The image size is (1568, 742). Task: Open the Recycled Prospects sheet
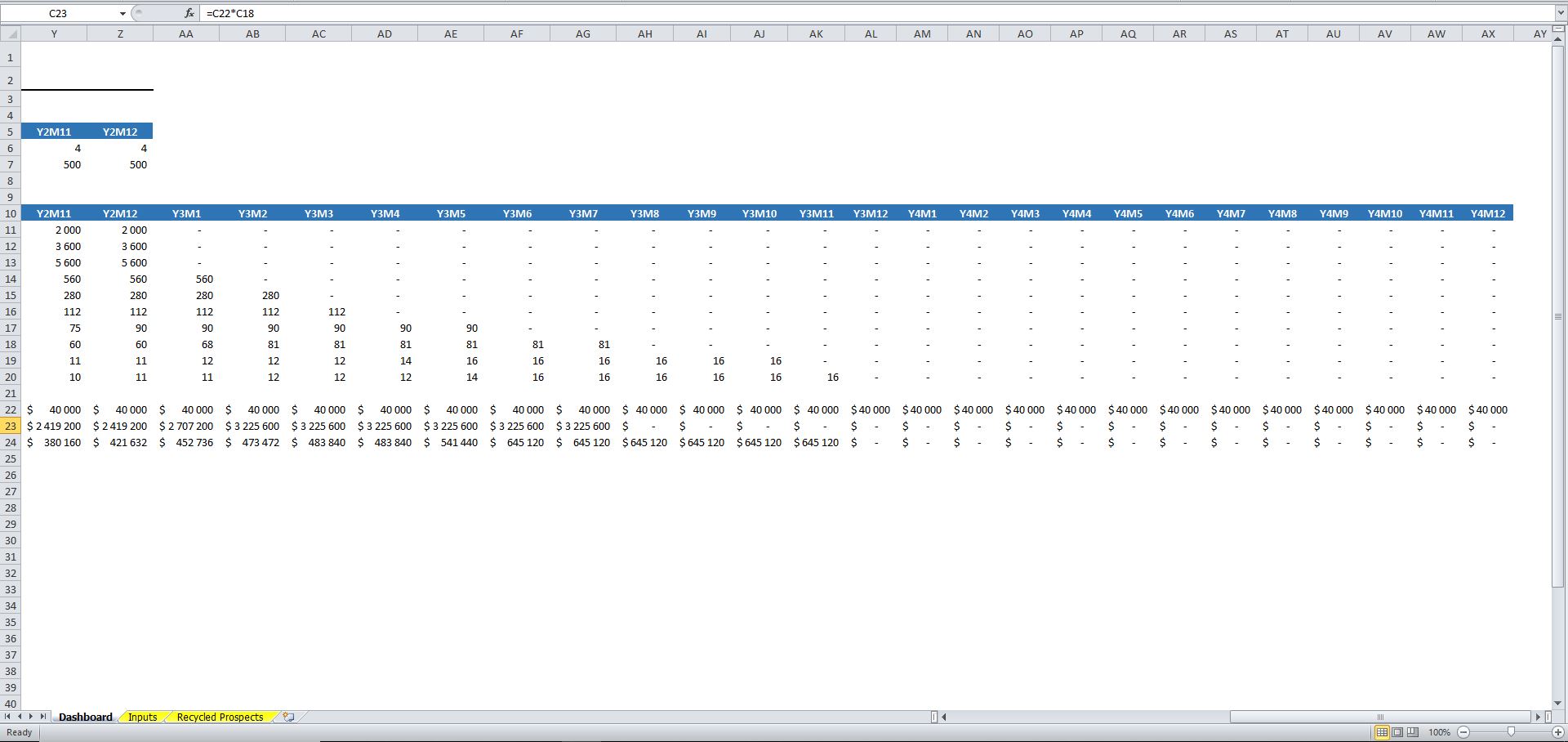coord(219,717)
